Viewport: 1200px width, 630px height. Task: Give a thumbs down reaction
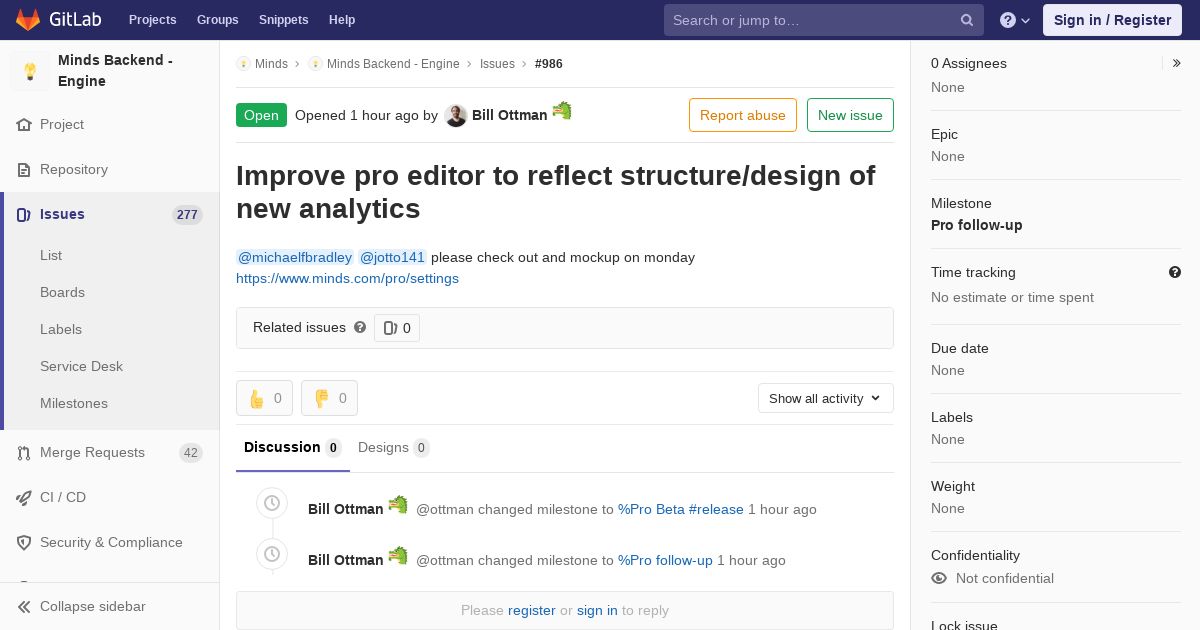[329, 398]
